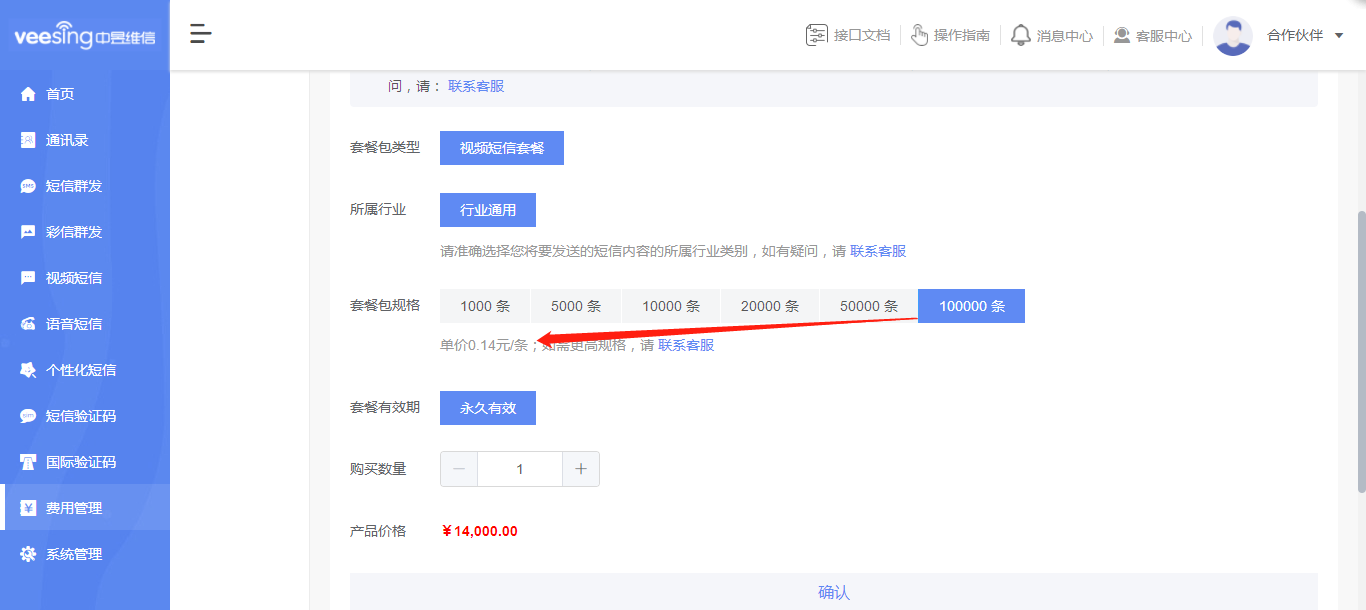Open 联系客服 link under package sizes
1366x610 pixels.
click(686, 345)
